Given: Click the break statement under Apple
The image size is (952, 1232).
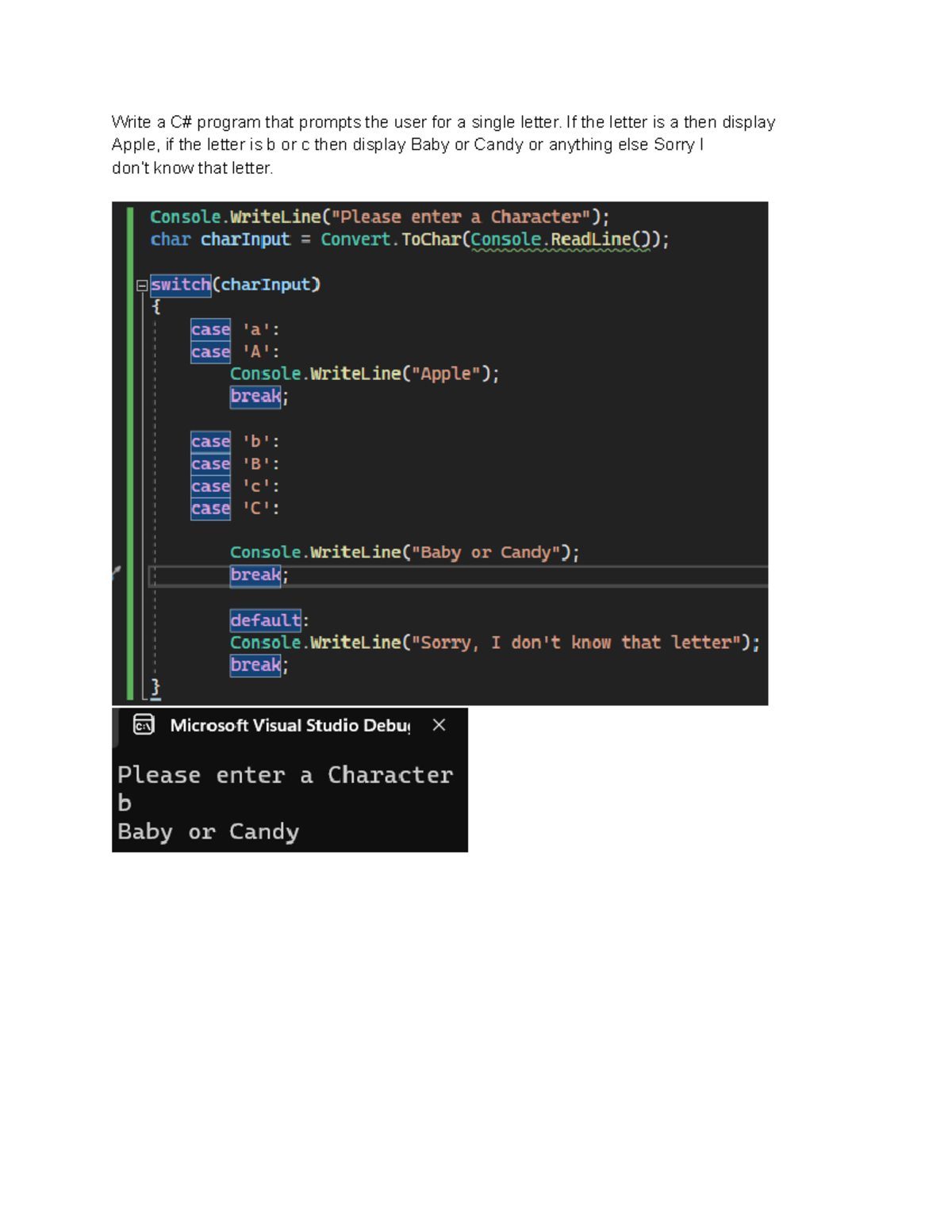Looking at the screenshot, I should pos(254,396).
